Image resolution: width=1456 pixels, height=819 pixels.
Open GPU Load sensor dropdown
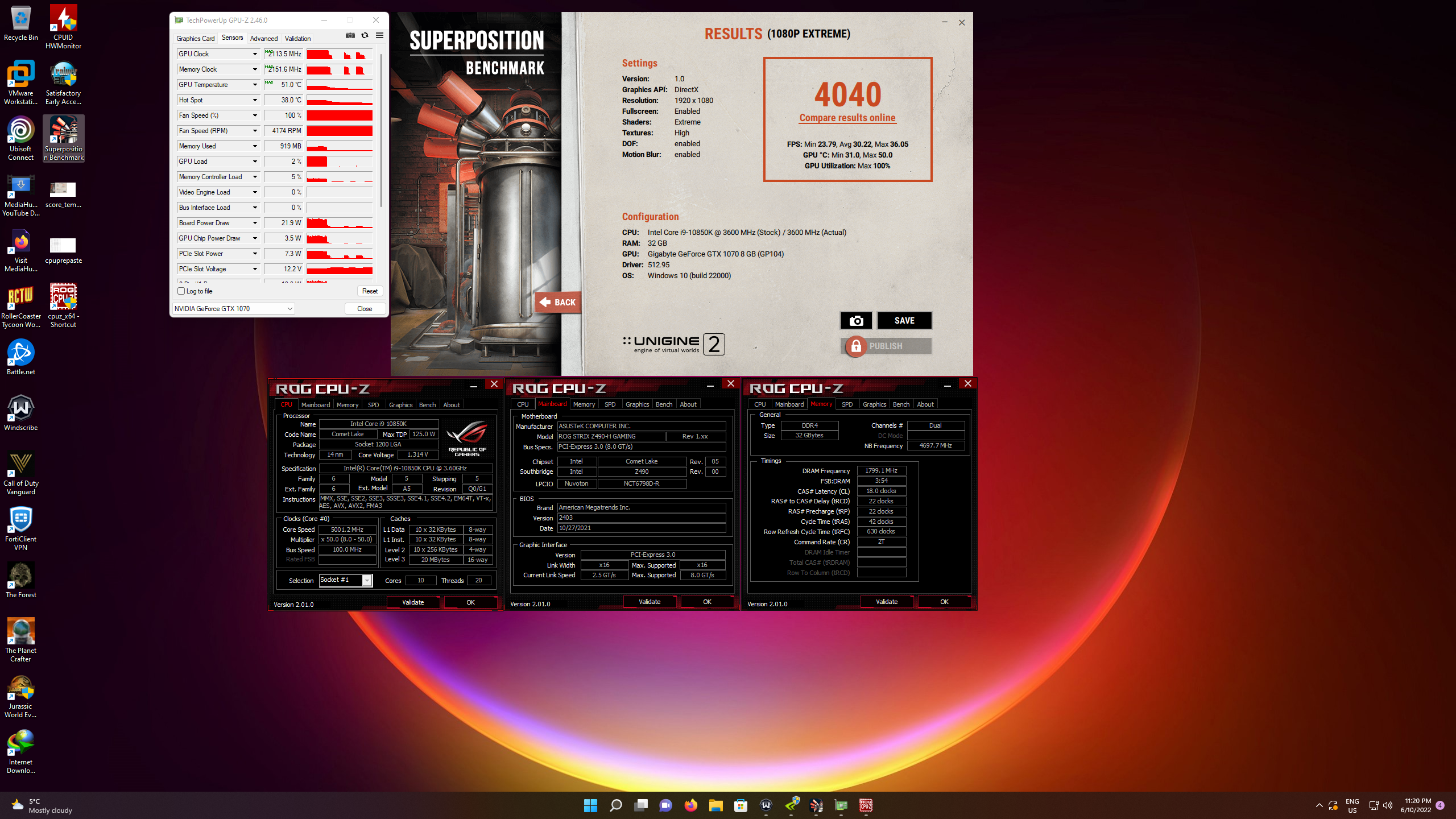pyautogui.click(x=255, y=162)
